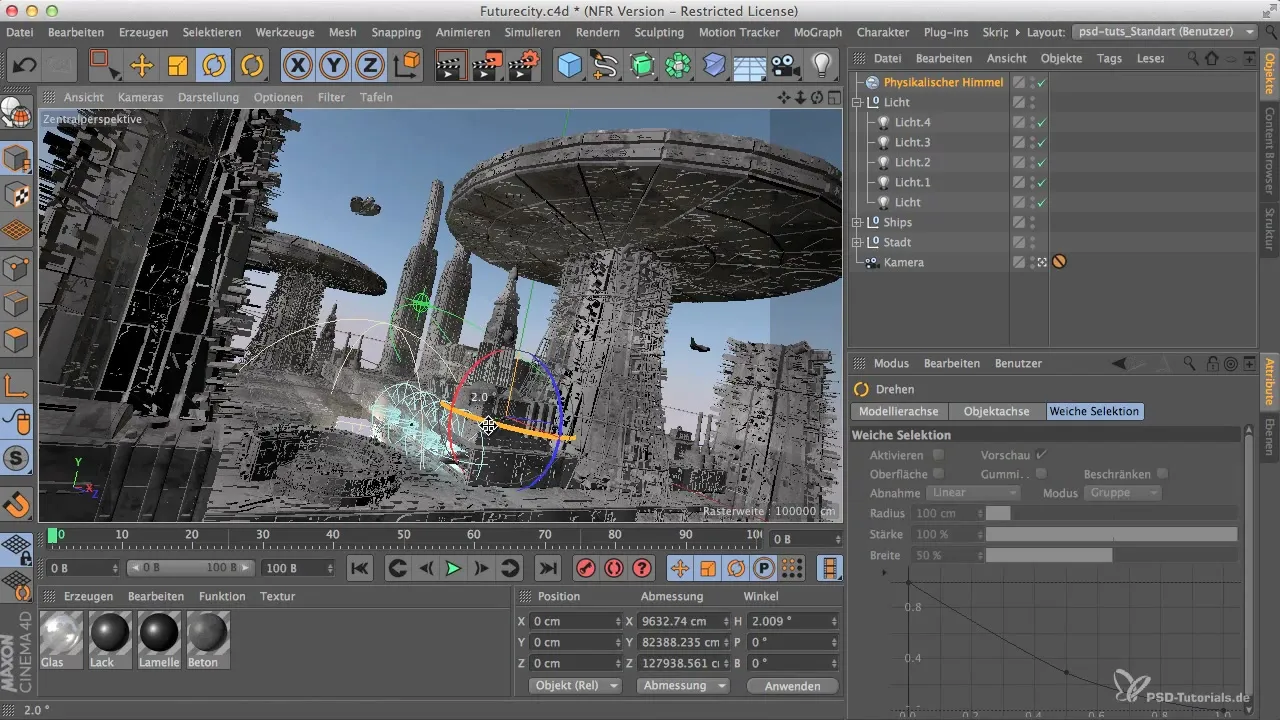Viewport: 1280px width, 720px height.
Task: Select the Scale tool
Action: pos(177,66)
